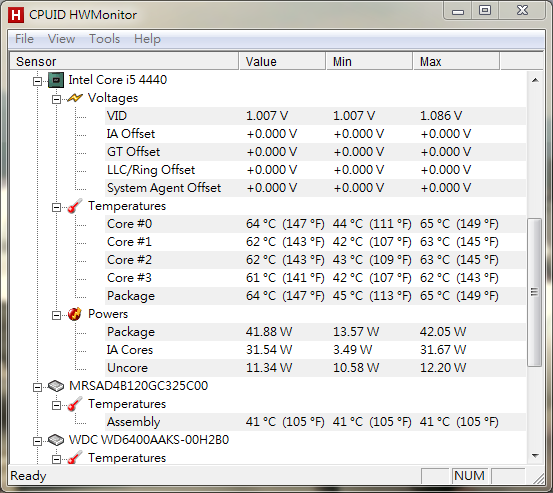
Task: Click the vertical scrollbar thumb
Action: point(535,292)
